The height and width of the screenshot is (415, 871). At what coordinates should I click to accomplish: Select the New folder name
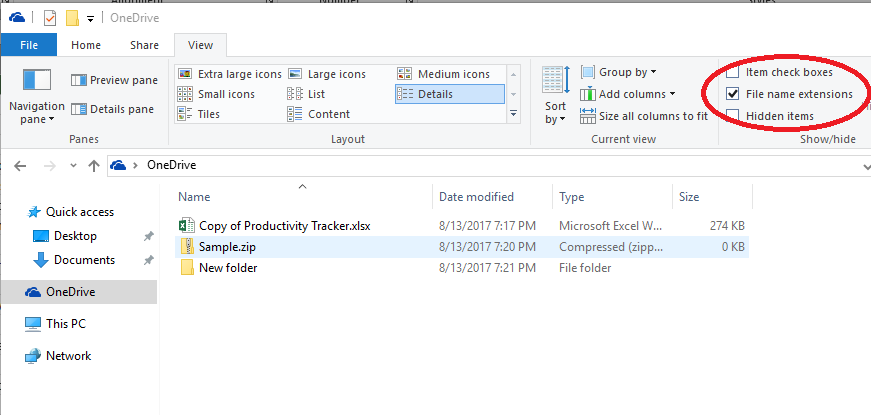coord(228,268)
